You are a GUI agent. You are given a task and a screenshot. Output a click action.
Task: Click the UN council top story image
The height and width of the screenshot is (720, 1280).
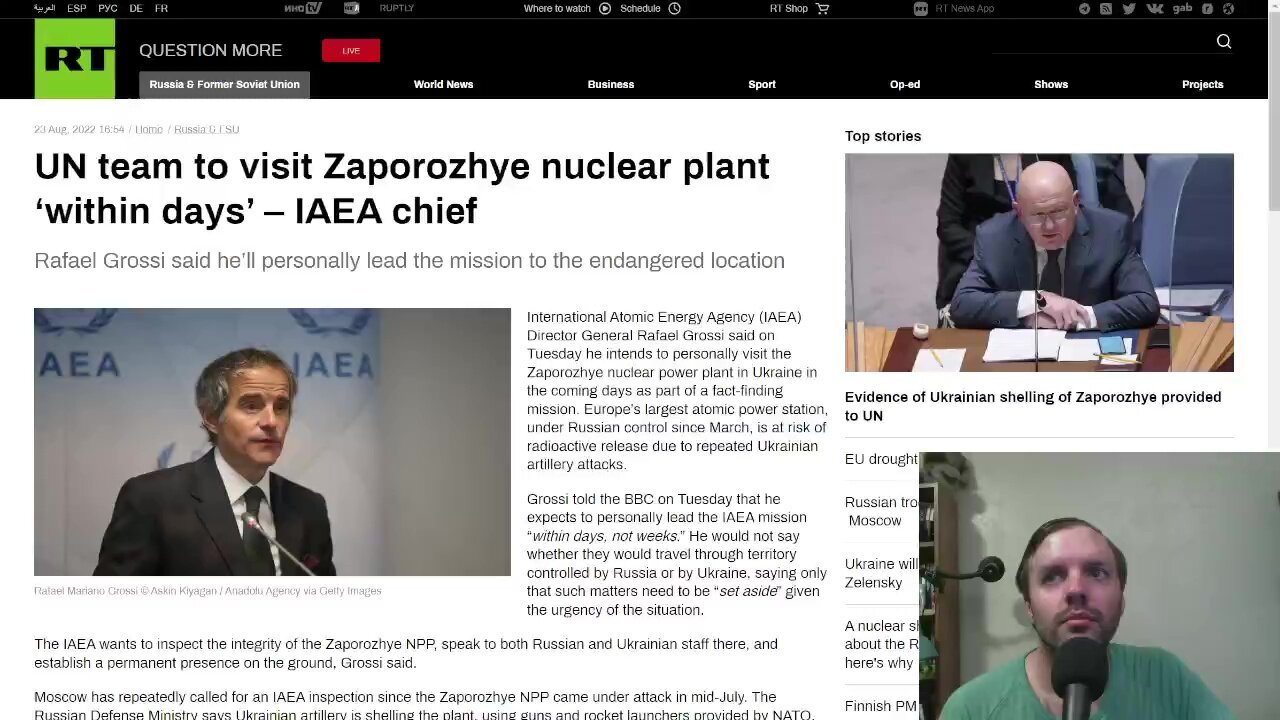click(x=1039, y=262)
